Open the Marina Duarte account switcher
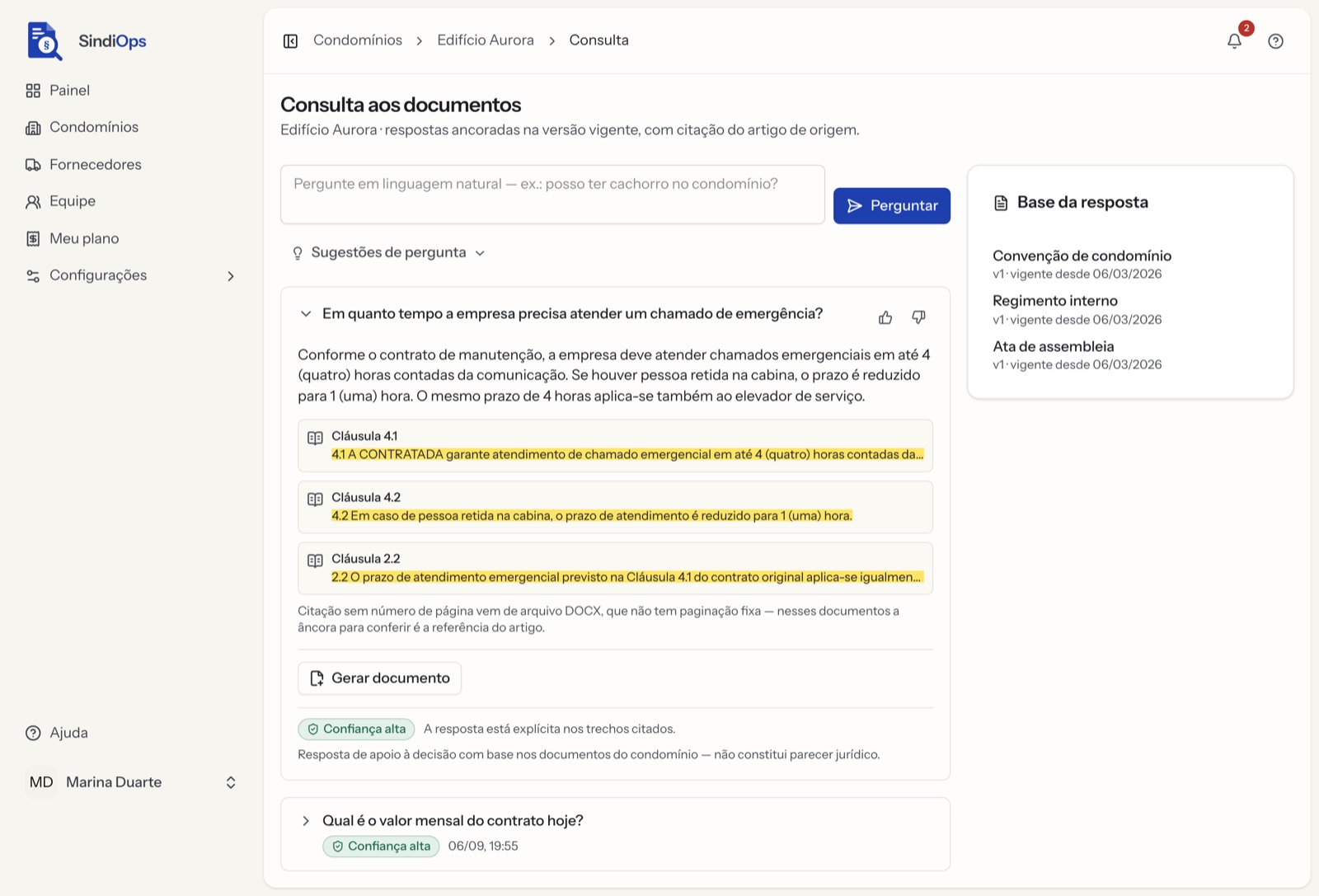Viewport: 1319px width, 896px height. [132, 782]
